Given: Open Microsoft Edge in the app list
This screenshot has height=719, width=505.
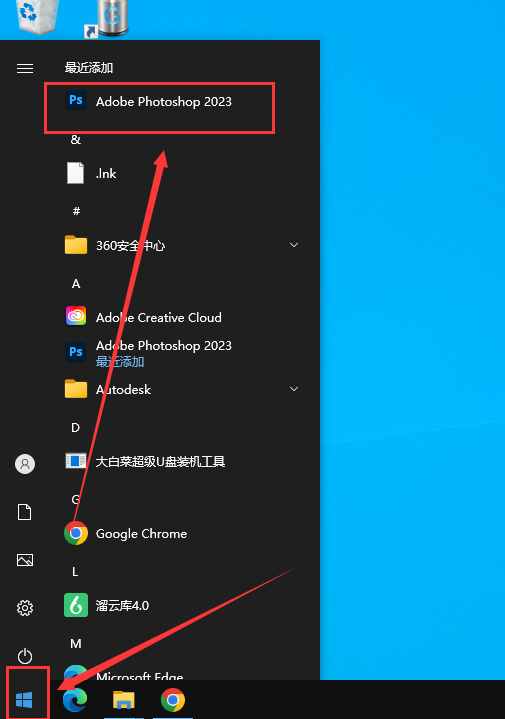Looking at the screenshot, I should (183, 673).
